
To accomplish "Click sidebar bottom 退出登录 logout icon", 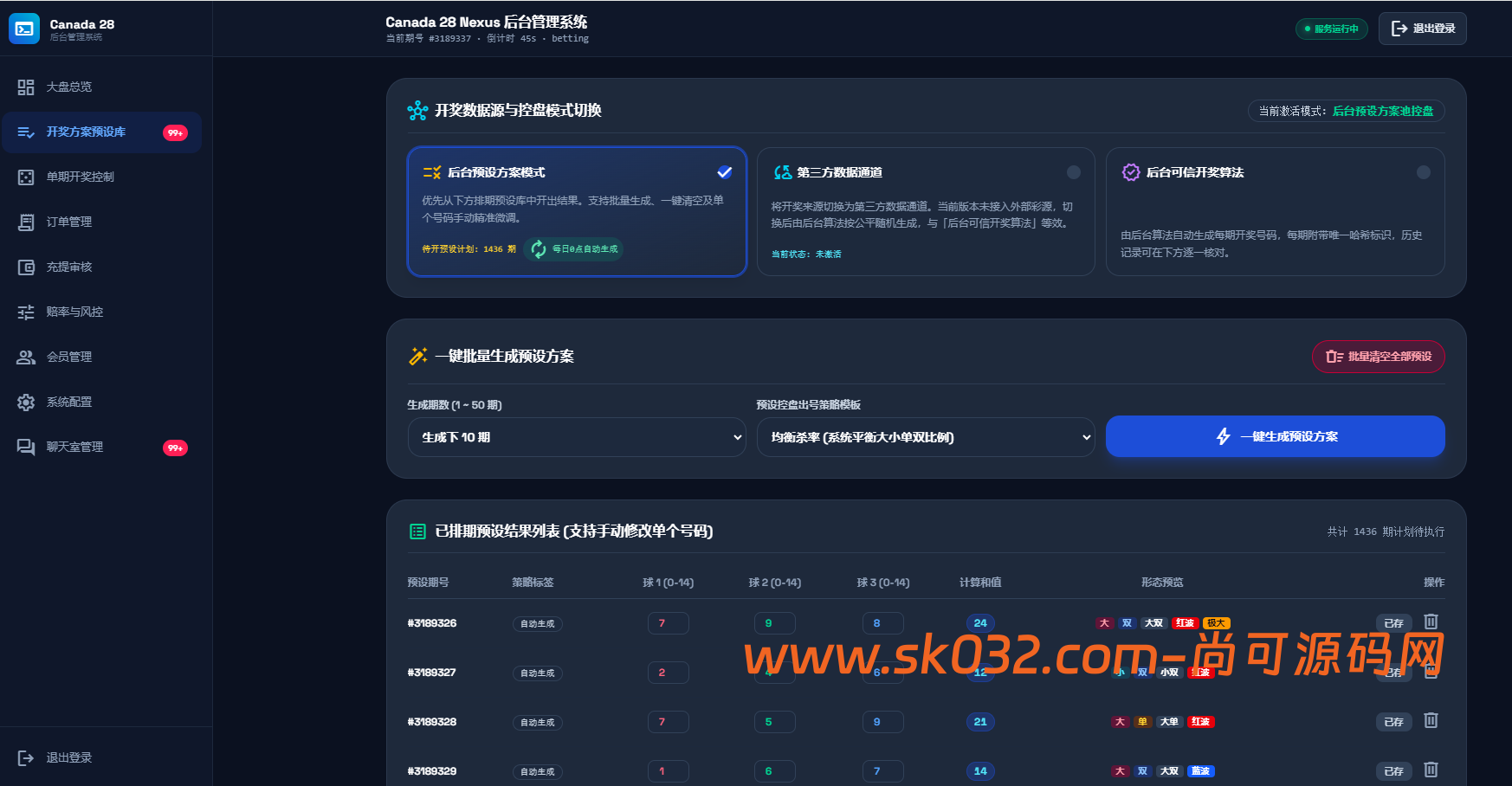I will click(x=26, y=758).
